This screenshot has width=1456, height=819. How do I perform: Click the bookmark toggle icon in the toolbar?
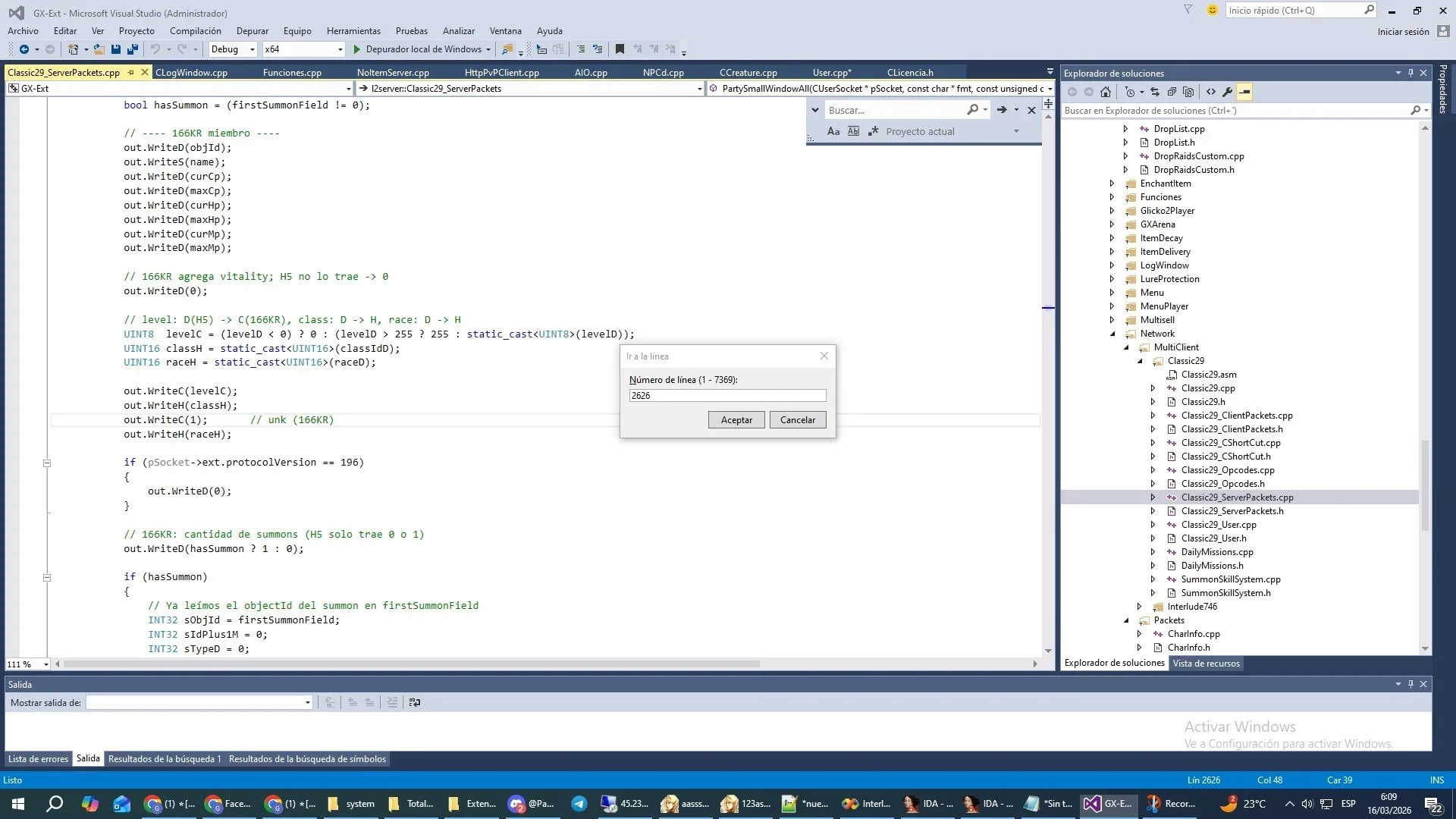coord(620,49)
